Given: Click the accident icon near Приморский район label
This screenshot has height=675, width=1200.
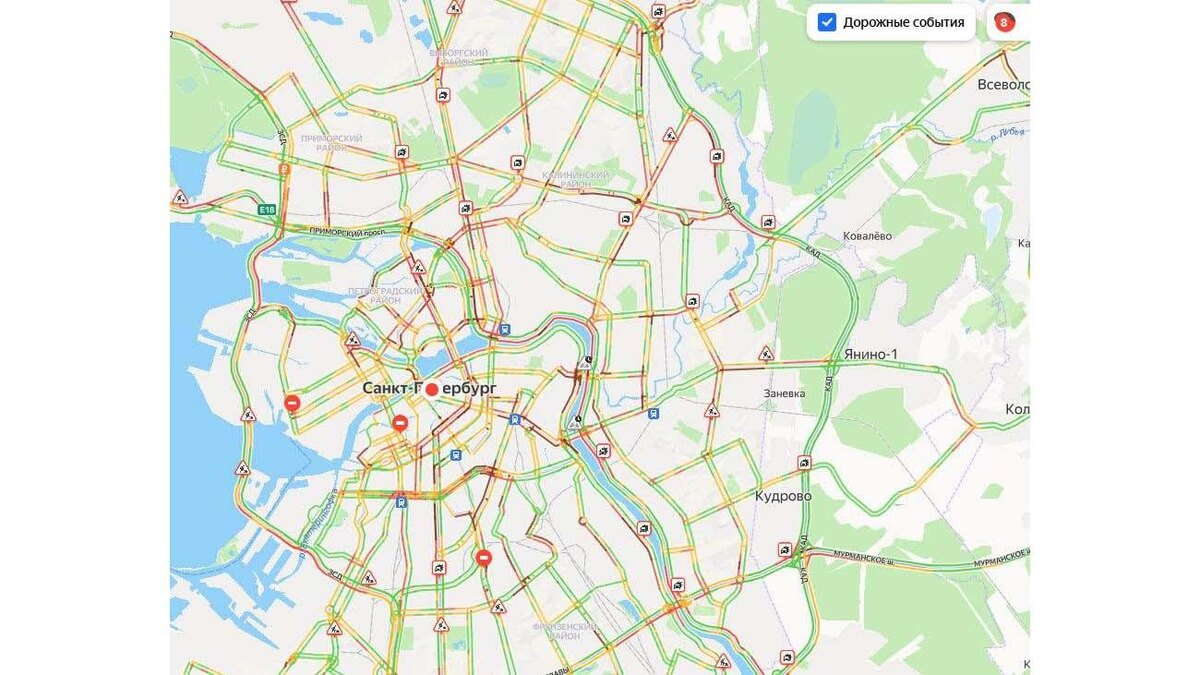Looking at the screenshot, I should pos(401,153).
